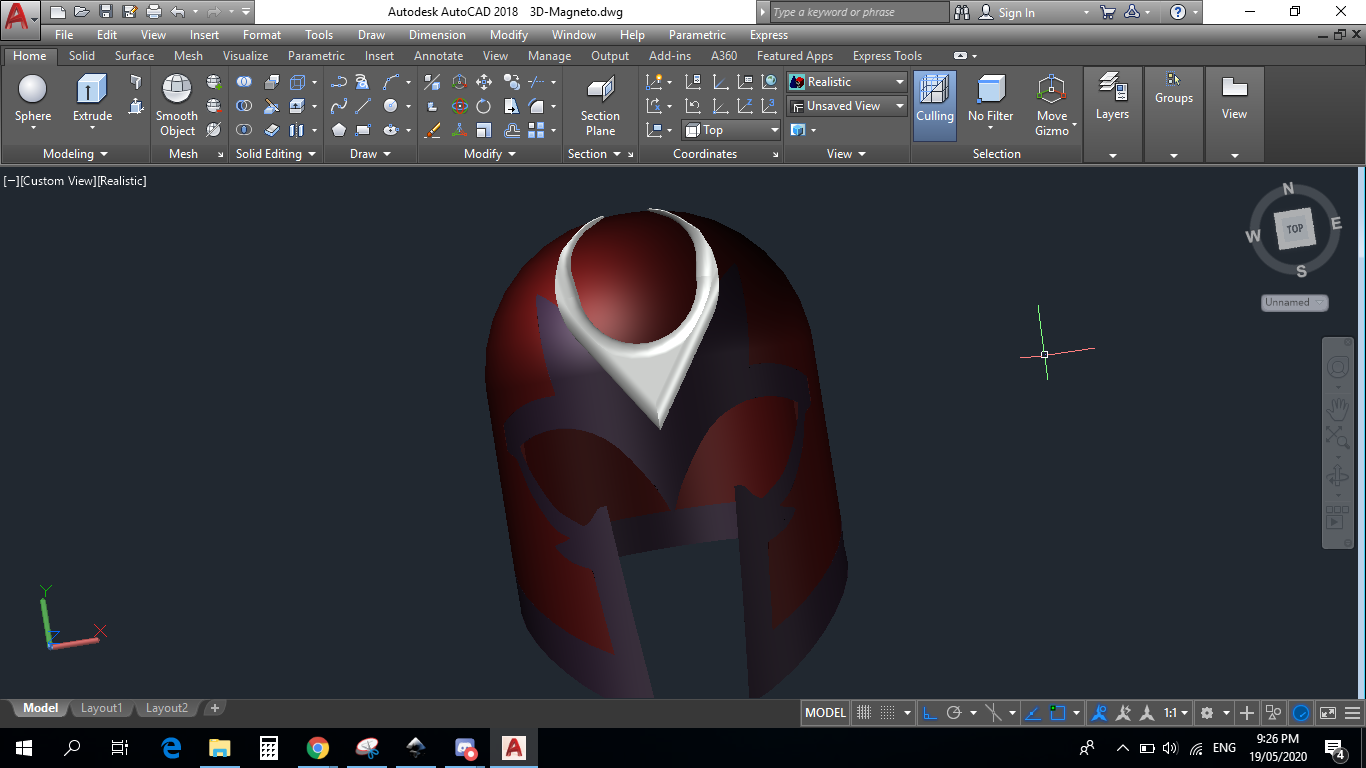Image resolution: width=1366 pixels, height=768 pixels.
Task: Open File Explorer from the taskbar
Action: (x=220, y=747)
